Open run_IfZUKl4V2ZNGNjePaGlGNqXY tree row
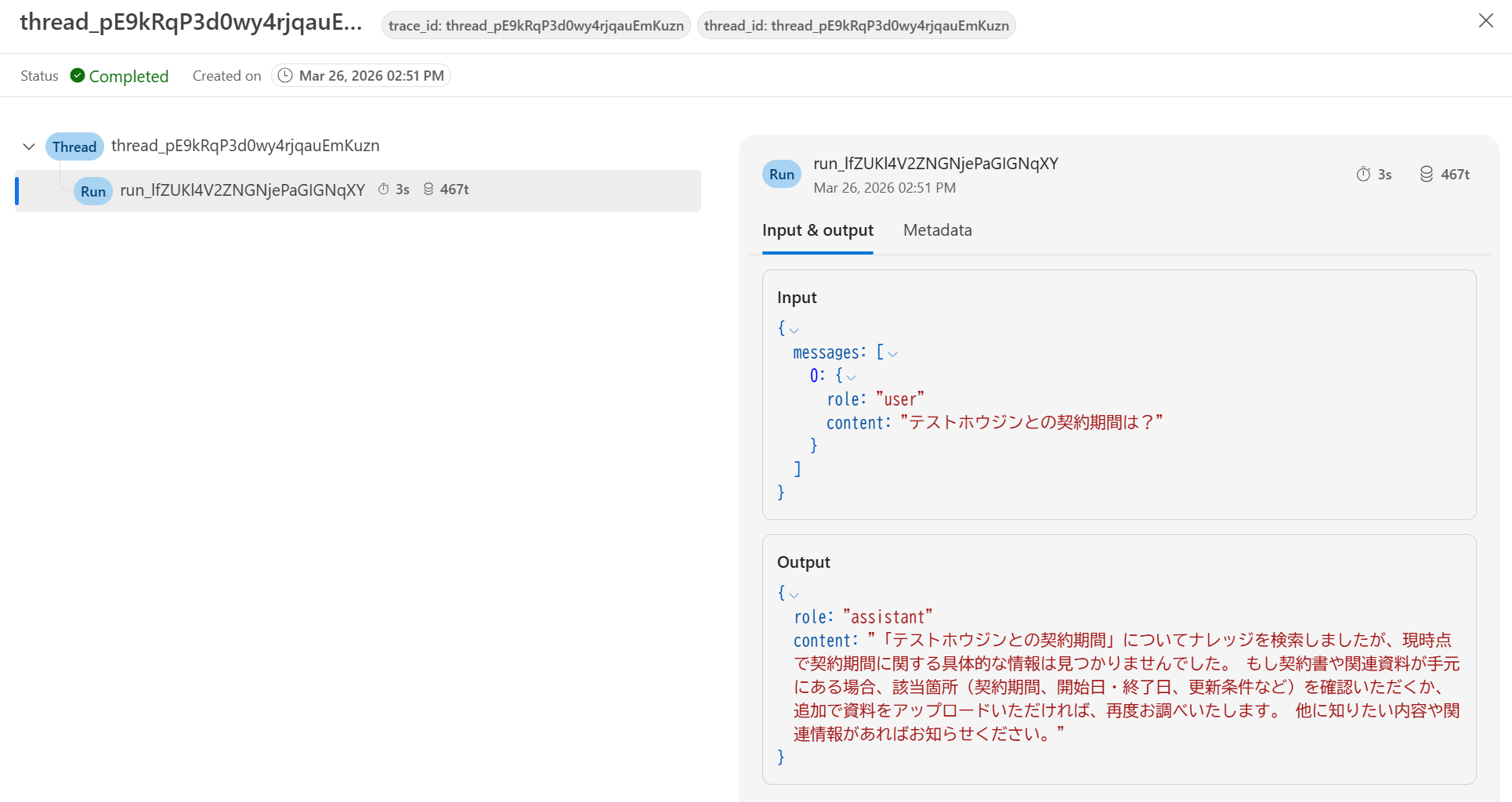This screenshot has height=802, width=1512. 358,190
